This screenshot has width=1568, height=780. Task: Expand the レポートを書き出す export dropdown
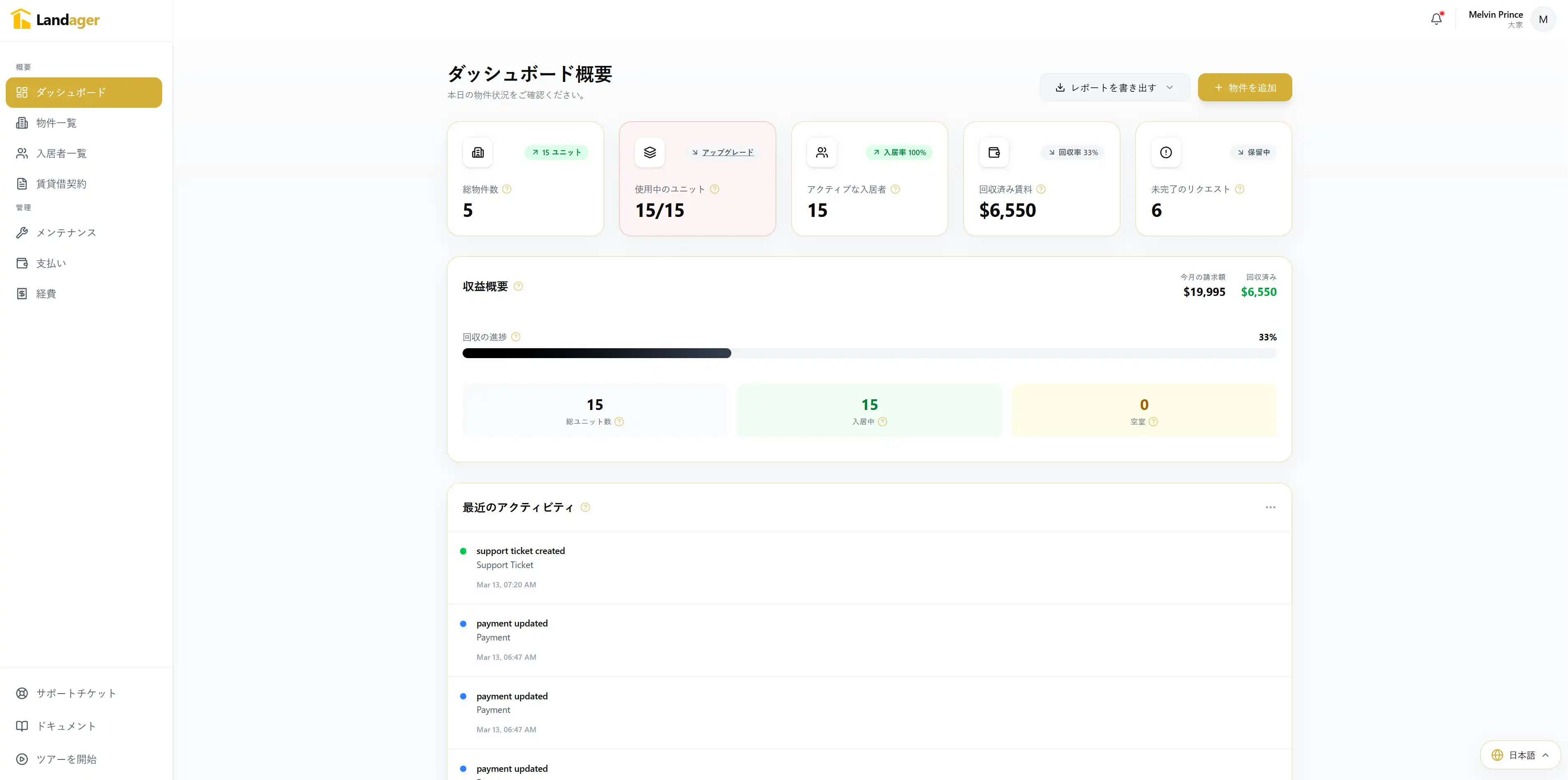(x=1114, y=87)
